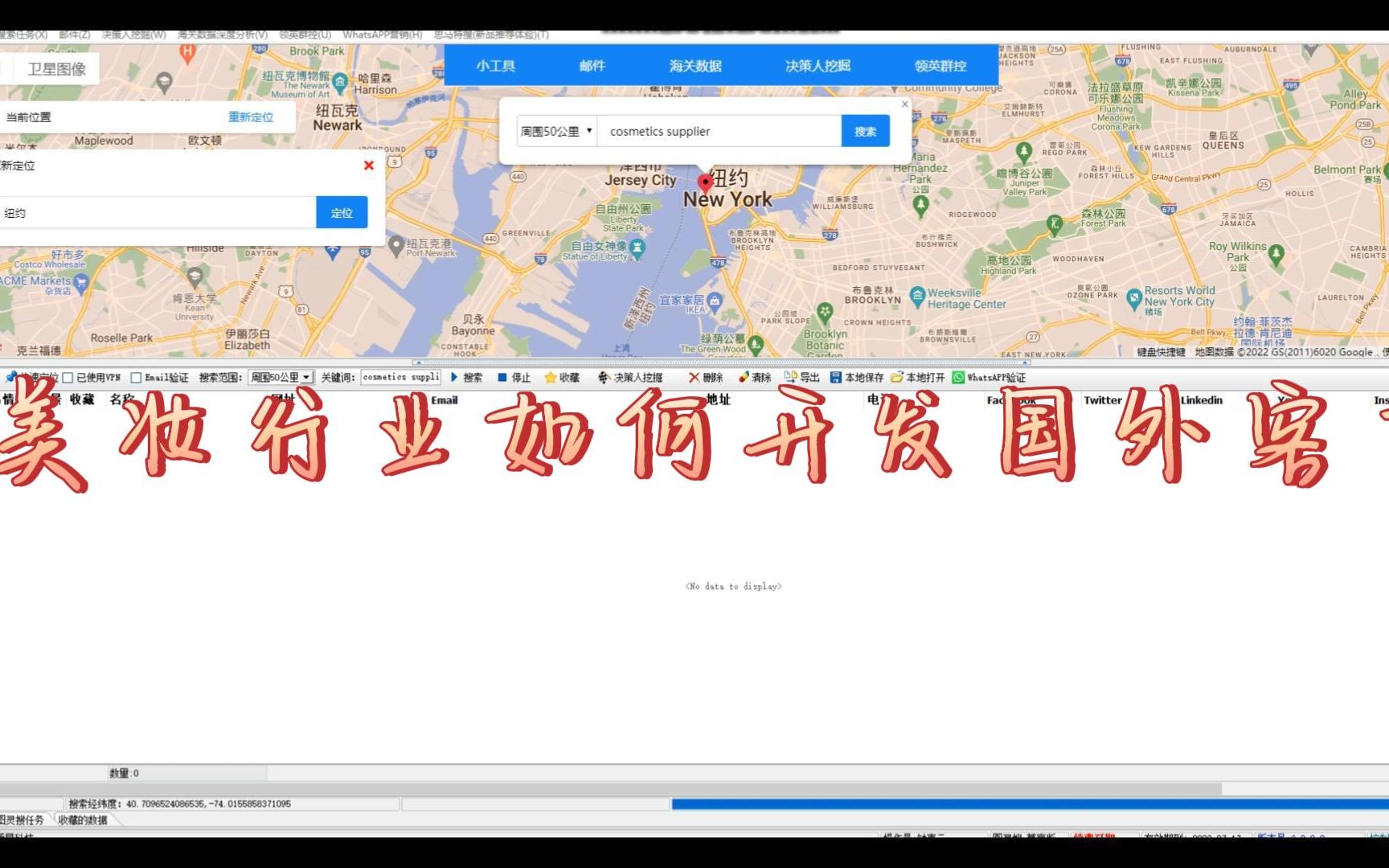Click the 键盘快捷键 link on the map
1389x868 pixels.
(1161, 352)
